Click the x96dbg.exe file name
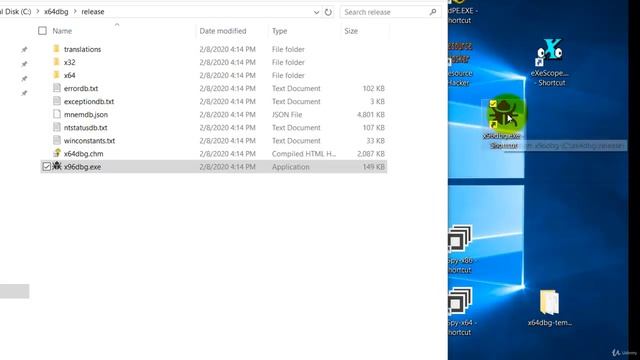 coord(82,167)
